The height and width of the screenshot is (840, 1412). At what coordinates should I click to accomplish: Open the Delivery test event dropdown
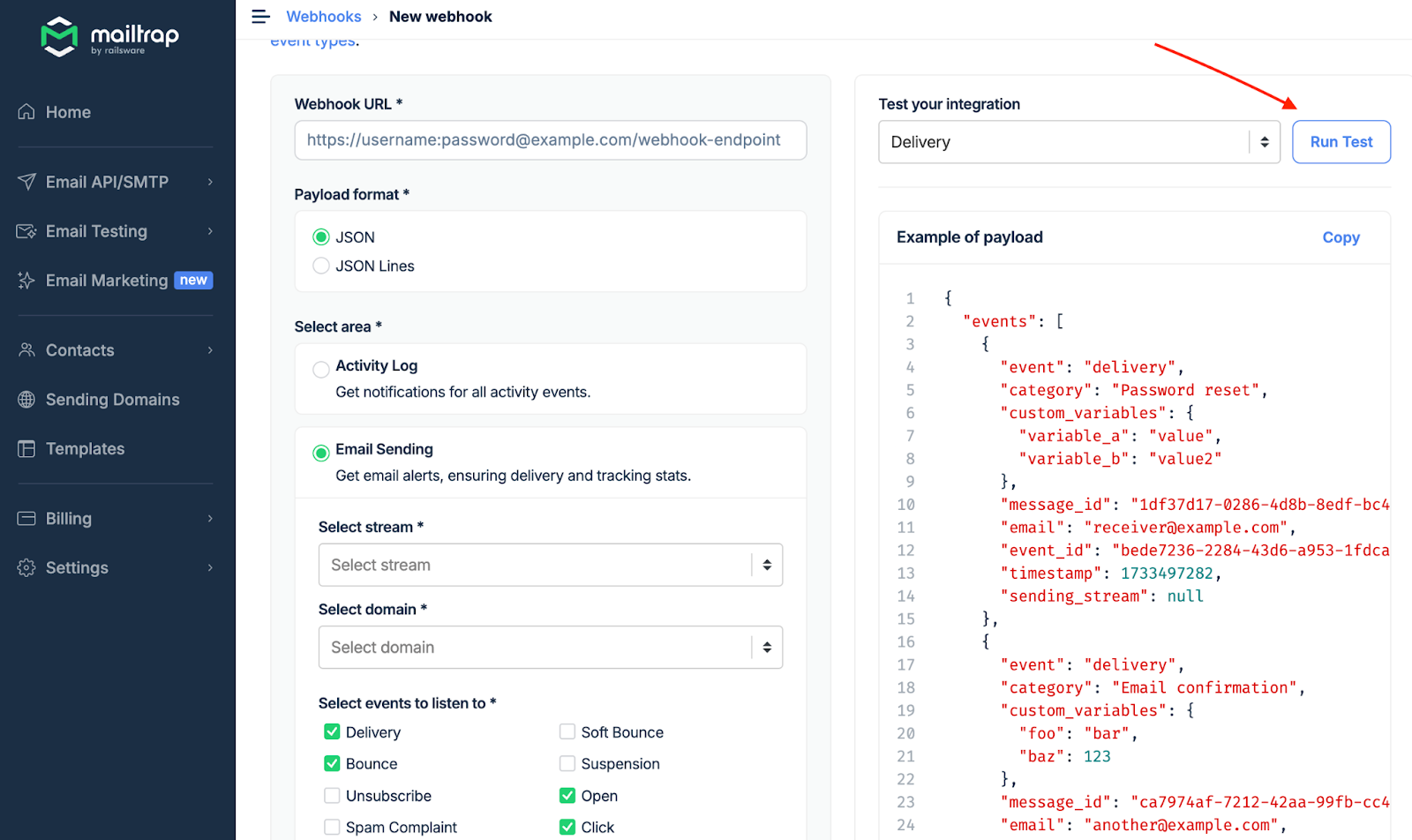pos(1078,142)
